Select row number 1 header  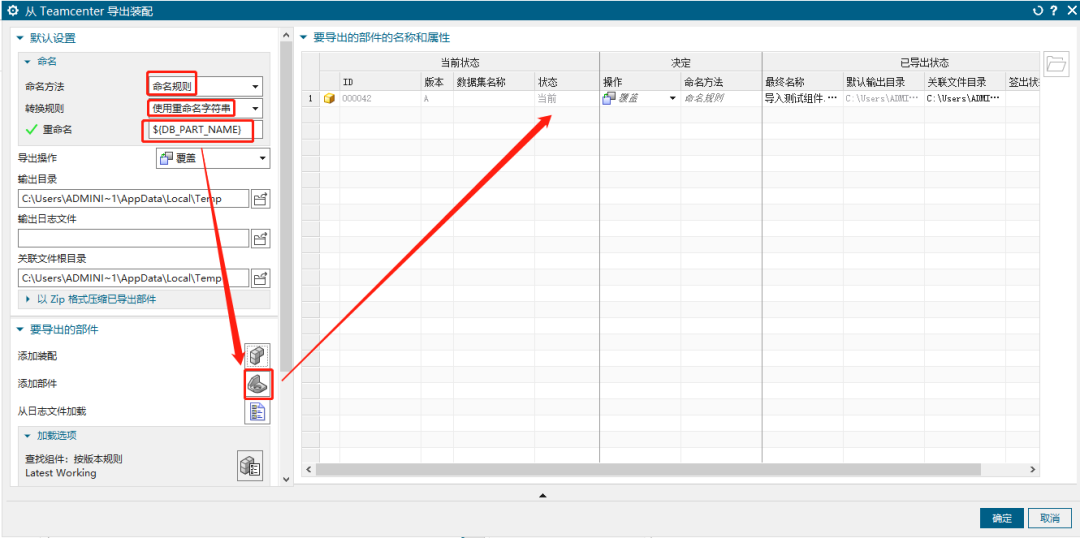point(311,99)
